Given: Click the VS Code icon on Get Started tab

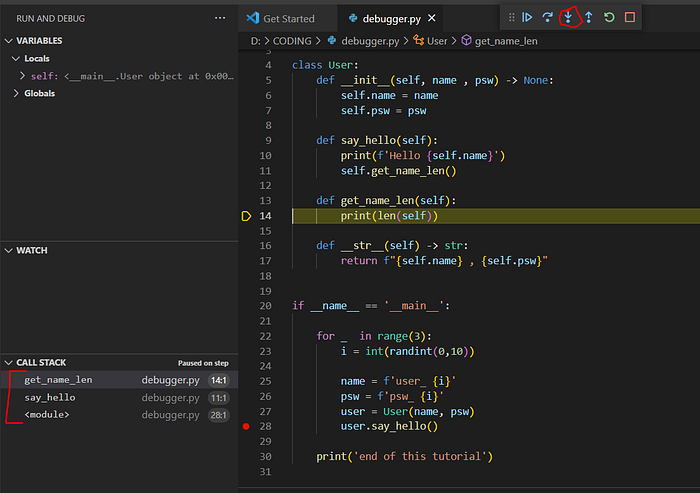Looking at the screenshot, I should click(x=253, y=18).
